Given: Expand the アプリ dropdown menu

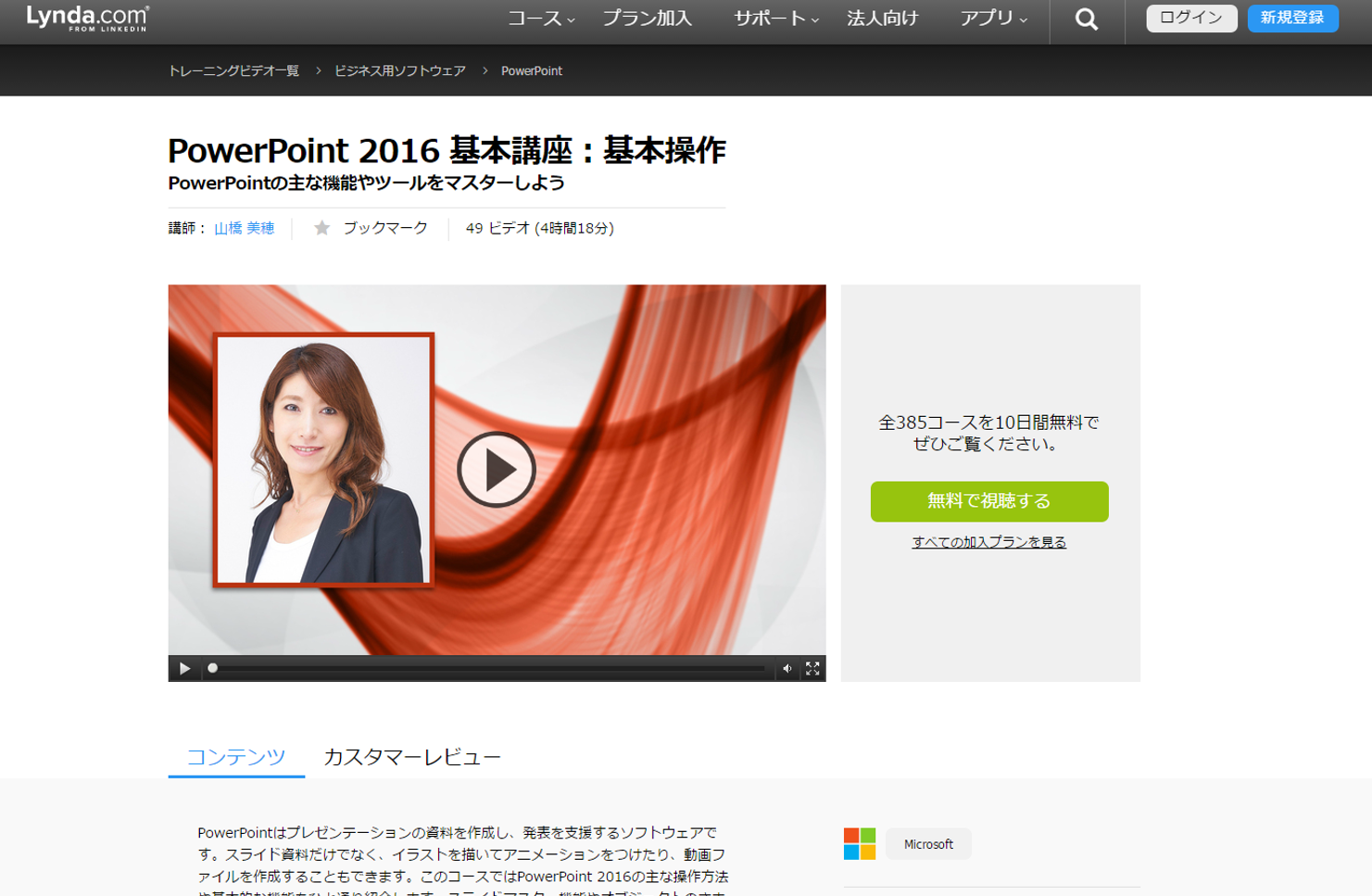Looking at the screenshot, I should (x=993, y=19).
